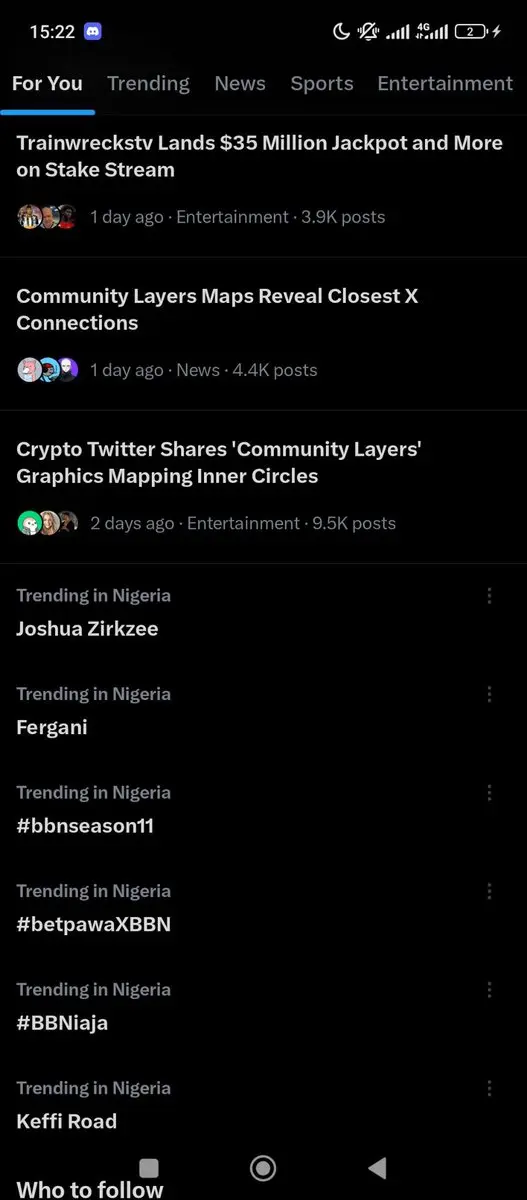Open the three-dot menu beside Keffi Road
This screenshot has height=1200, width=527.
489,1088
